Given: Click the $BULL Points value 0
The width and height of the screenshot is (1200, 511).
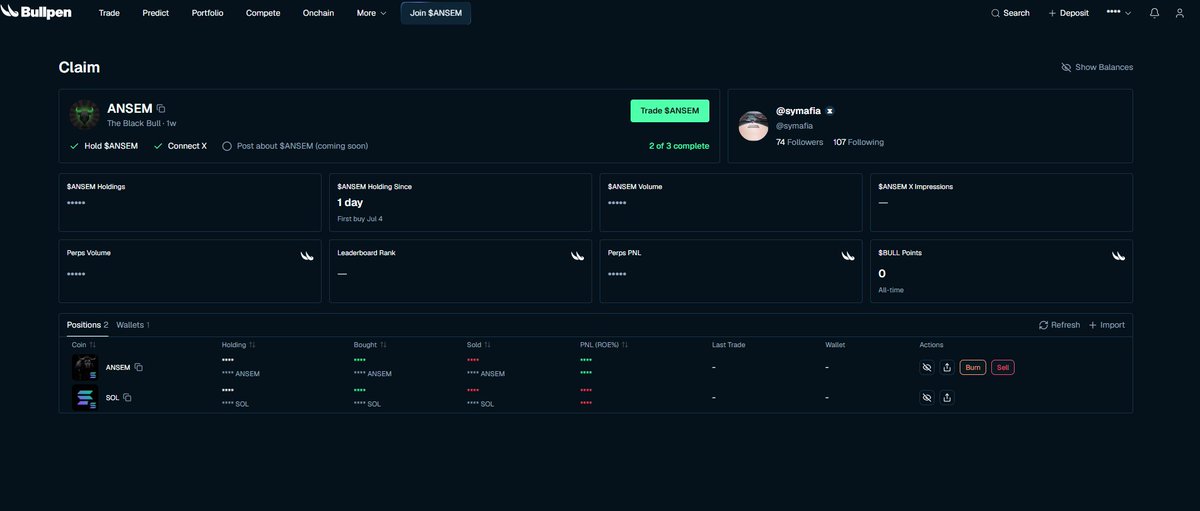Looking at the screenshot, I should 882,274.
